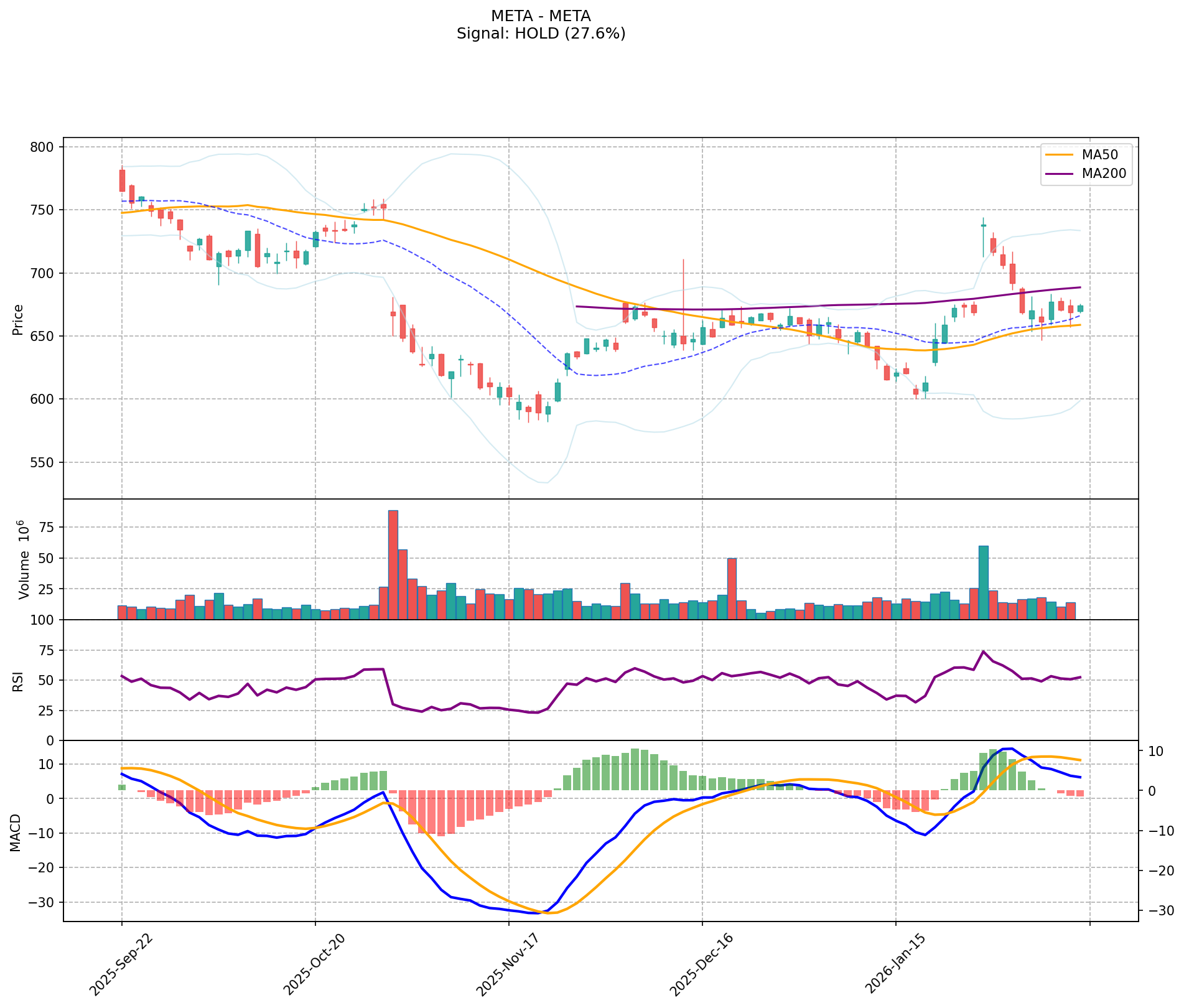Screen dimensions: 1184x1008
Task: Click the META - META chart title
Action: (540, 16)
